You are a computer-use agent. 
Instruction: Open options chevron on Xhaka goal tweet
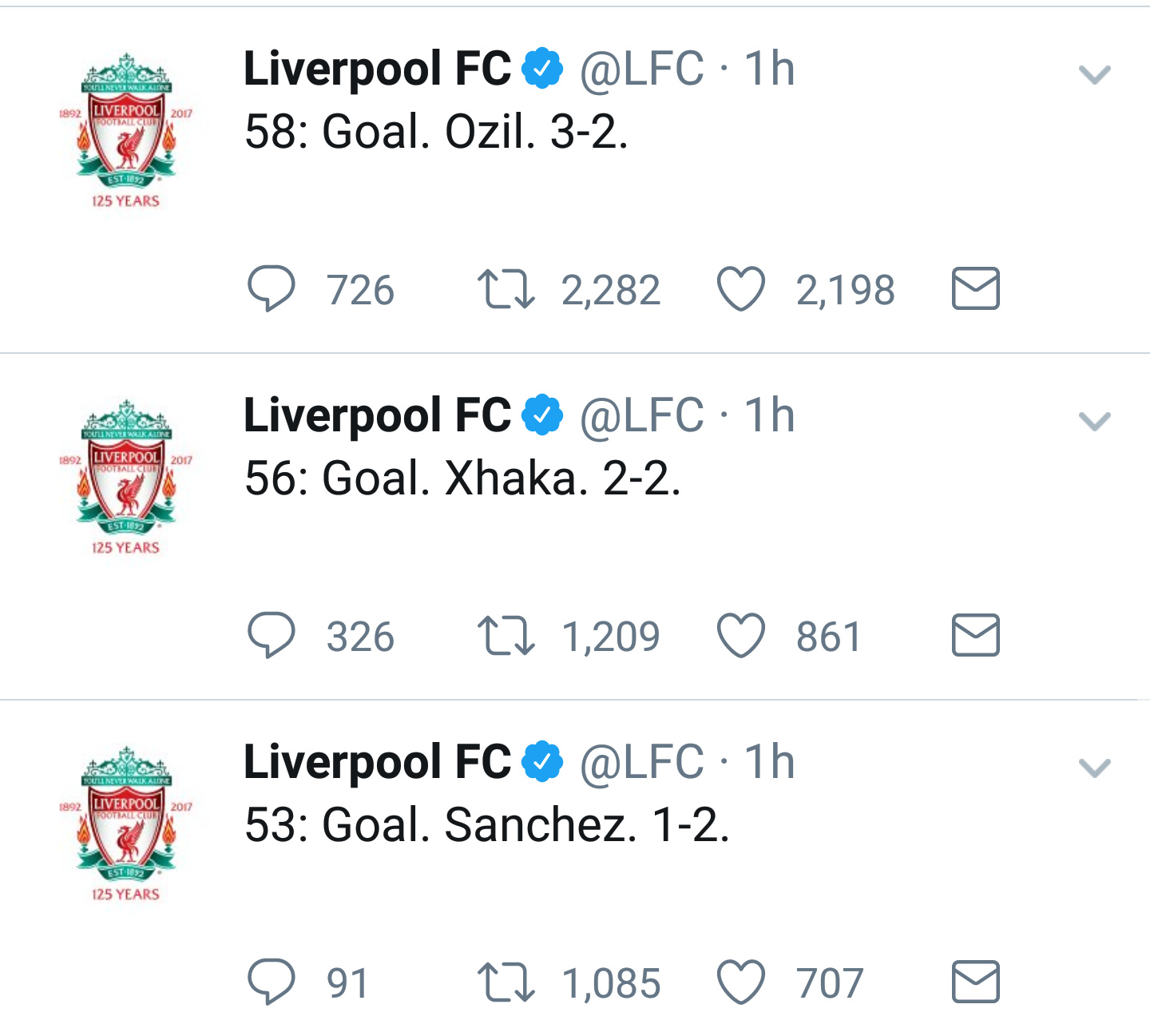(1094, 422)
